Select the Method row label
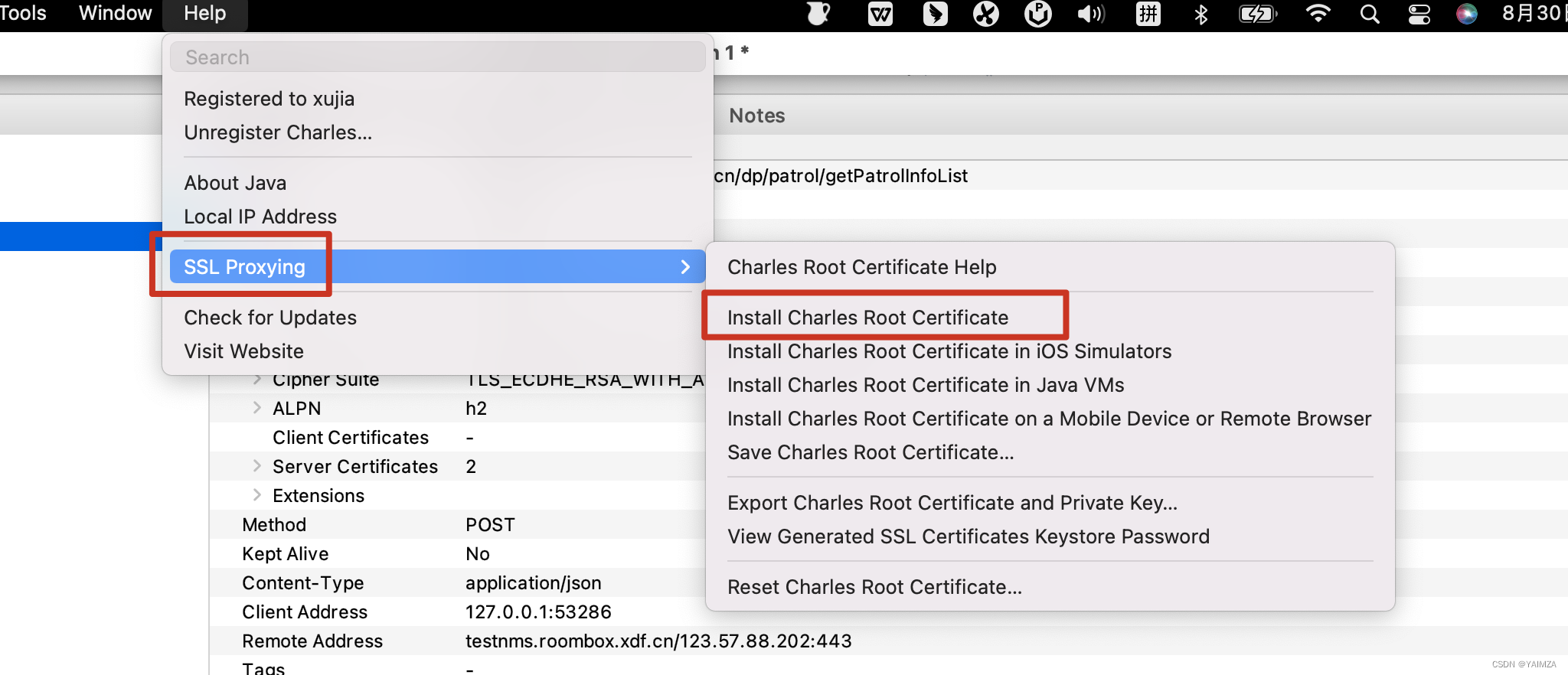The width and height of the screenshot is (1568, 675). pyautogui.click(x=274, y=524)
